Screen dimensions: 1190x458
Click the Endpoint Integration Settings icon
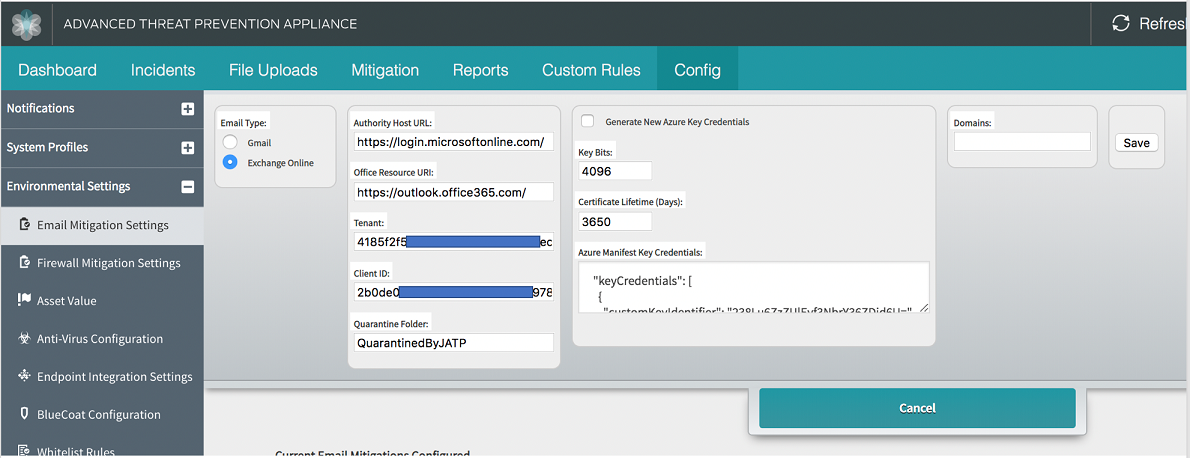(24, 377)
